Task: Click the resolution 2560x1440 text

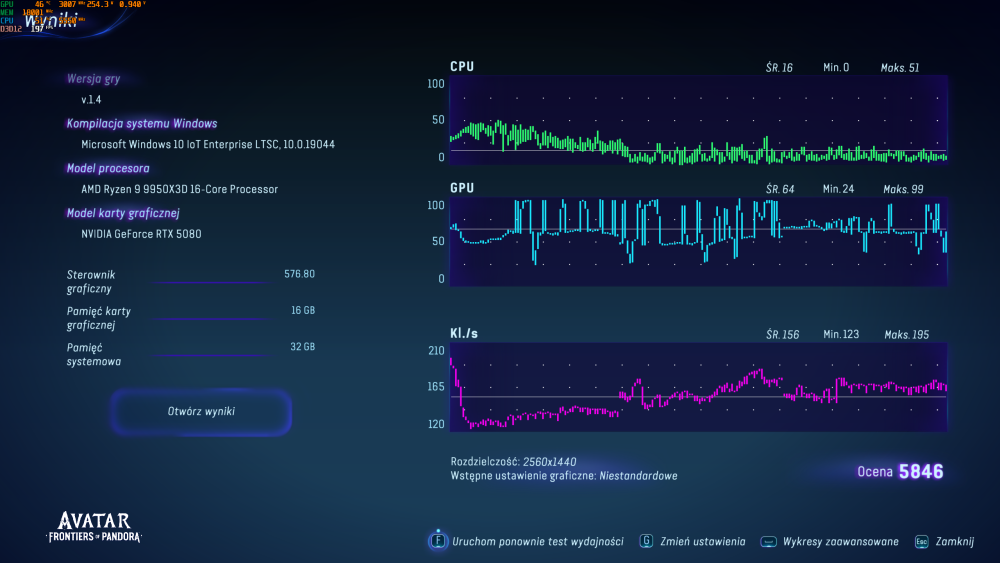Action: [x=549, y=462]
